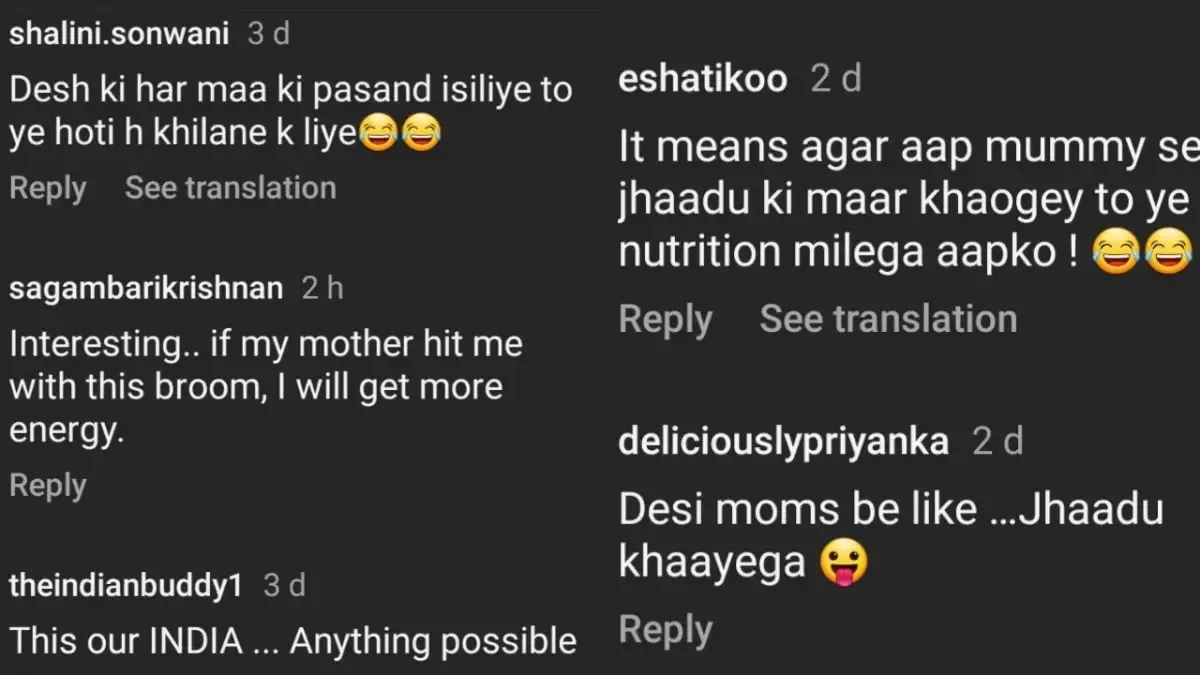The width and height of the screenshot is (1200, 675).
Task: Visit theindianbuddy1's profile via username
Action: tap(125, 586)
